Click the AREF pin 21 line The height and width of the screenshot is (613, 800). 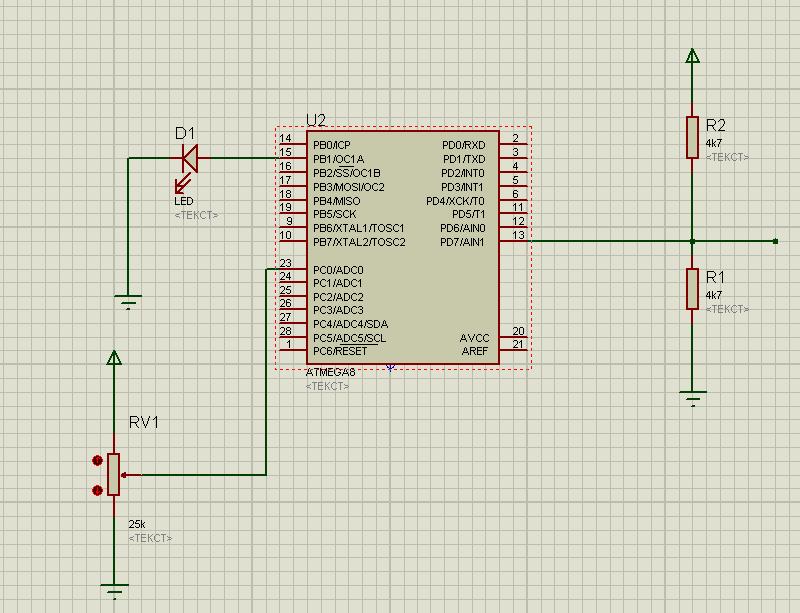(517, 351)
